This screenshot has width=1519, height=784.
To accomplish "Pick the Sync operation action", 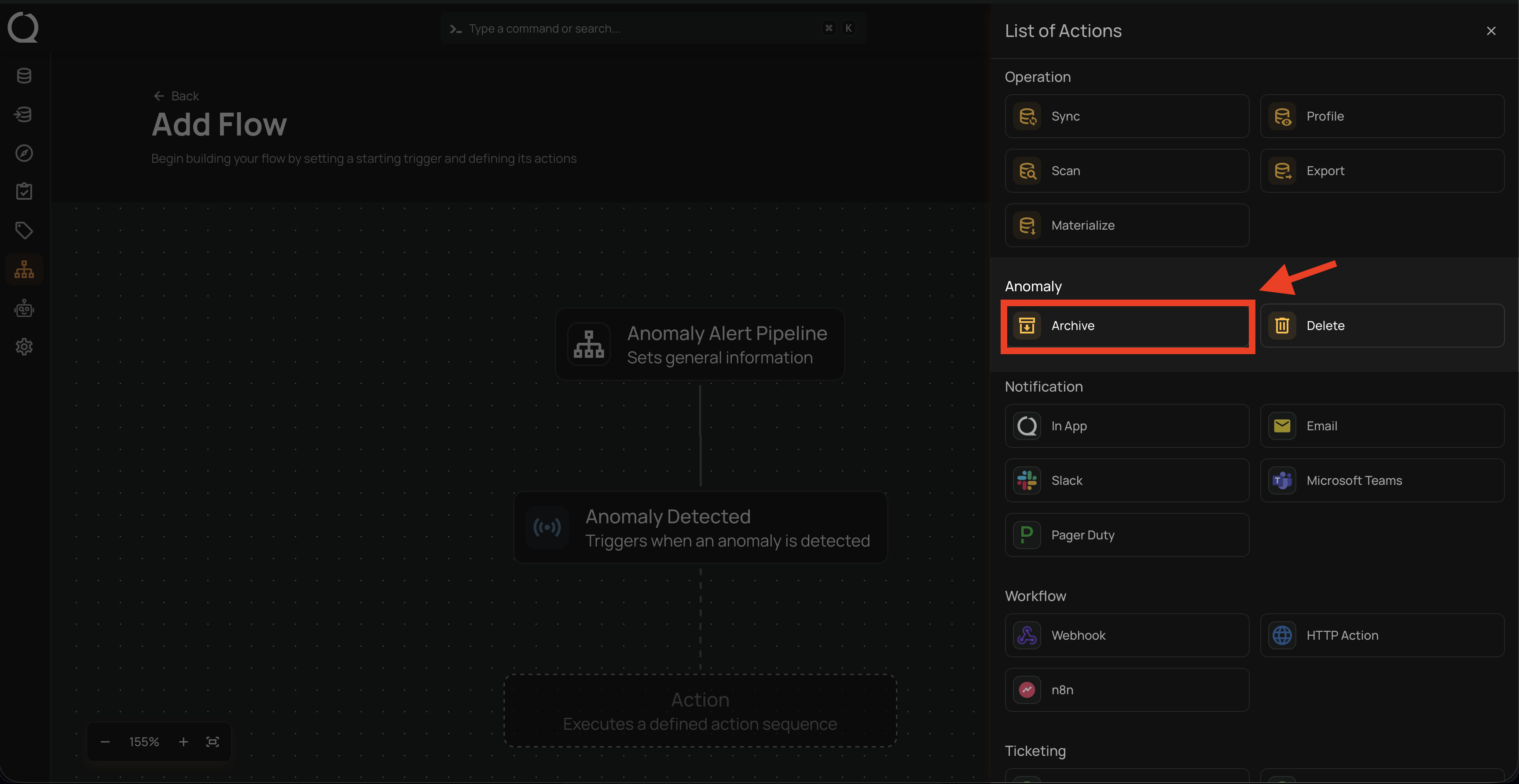I will click(x=1126, y=116).
